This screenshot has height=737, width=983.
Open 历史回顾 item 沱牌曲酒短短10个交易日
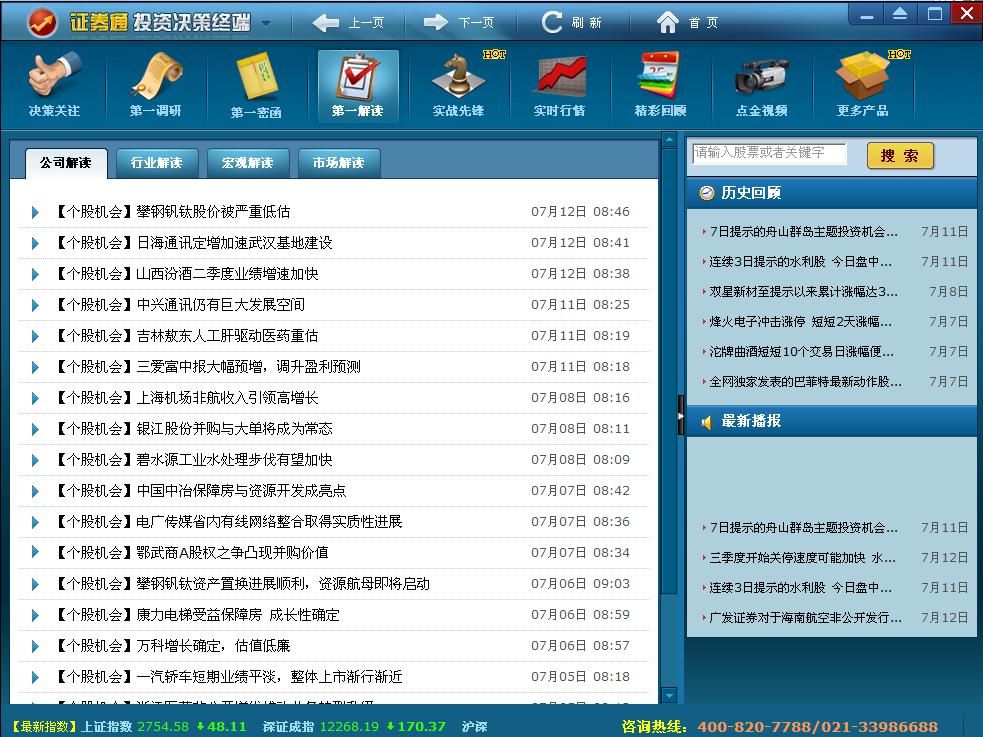pyautogui.click(x=801, y=352)
